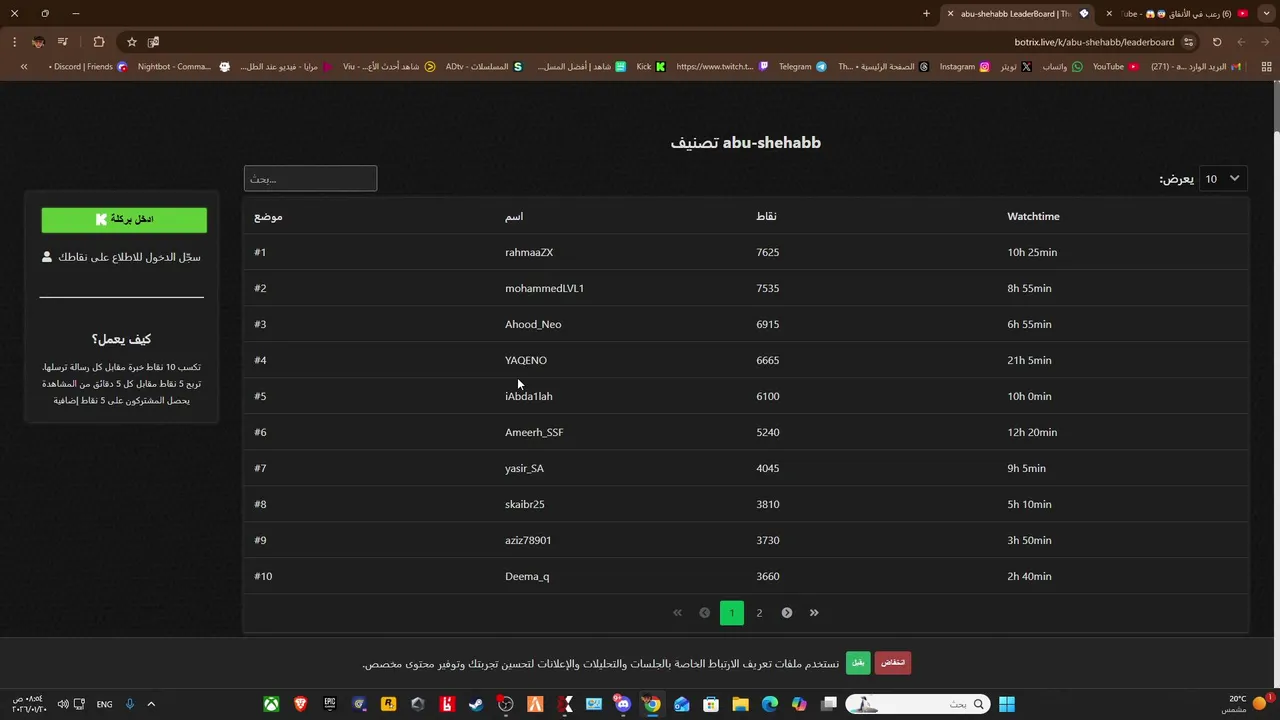
Task: Go to previous leaderboard page arrow
Action: point(704,613)
